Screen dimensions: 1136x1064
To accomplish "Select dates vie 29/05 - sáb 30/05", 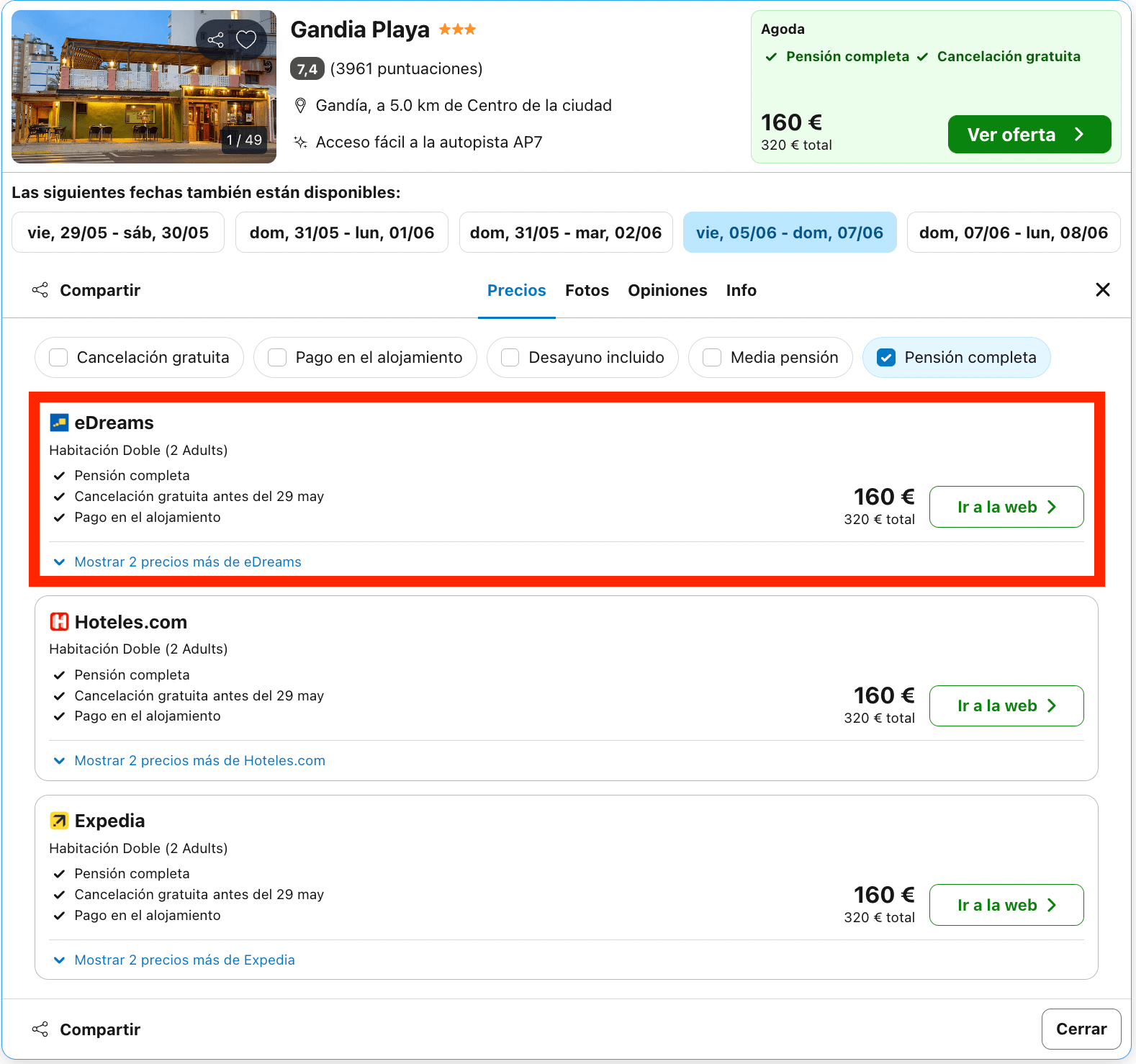I will [118, 233].
